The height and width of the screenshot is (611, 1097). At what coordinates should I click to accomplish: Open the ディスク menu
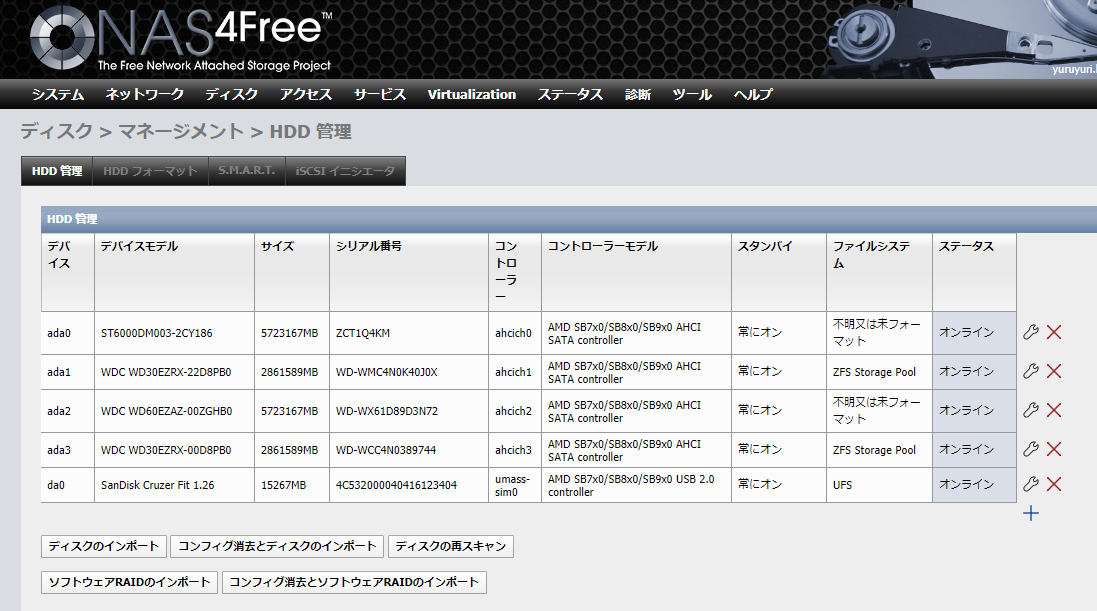232,94
